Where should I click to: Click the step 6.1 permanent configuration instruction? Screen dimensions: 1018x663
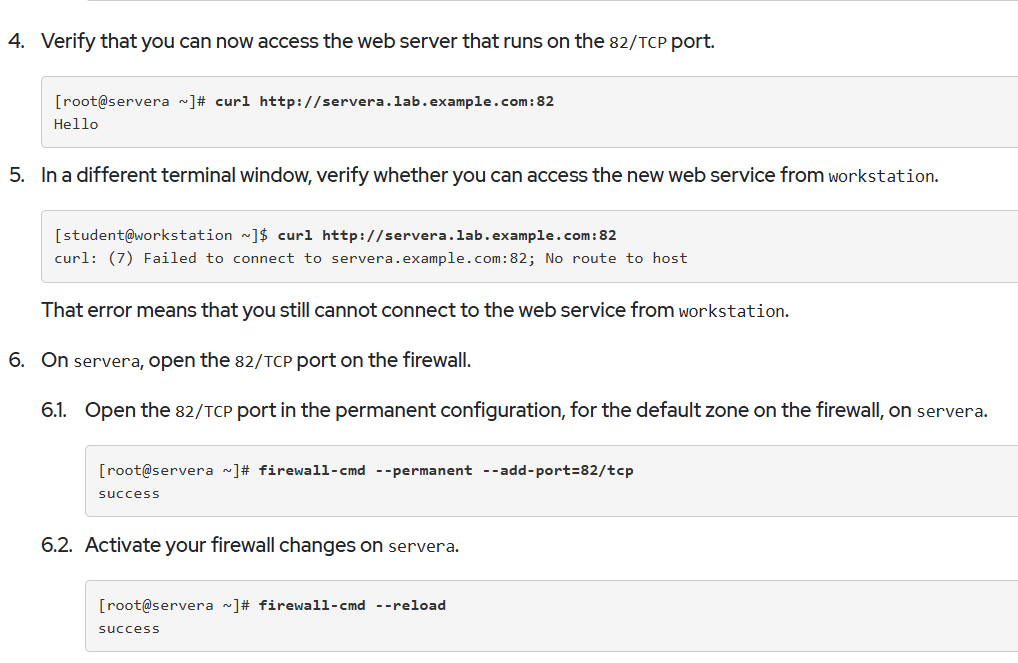click(x=536, y=410)
